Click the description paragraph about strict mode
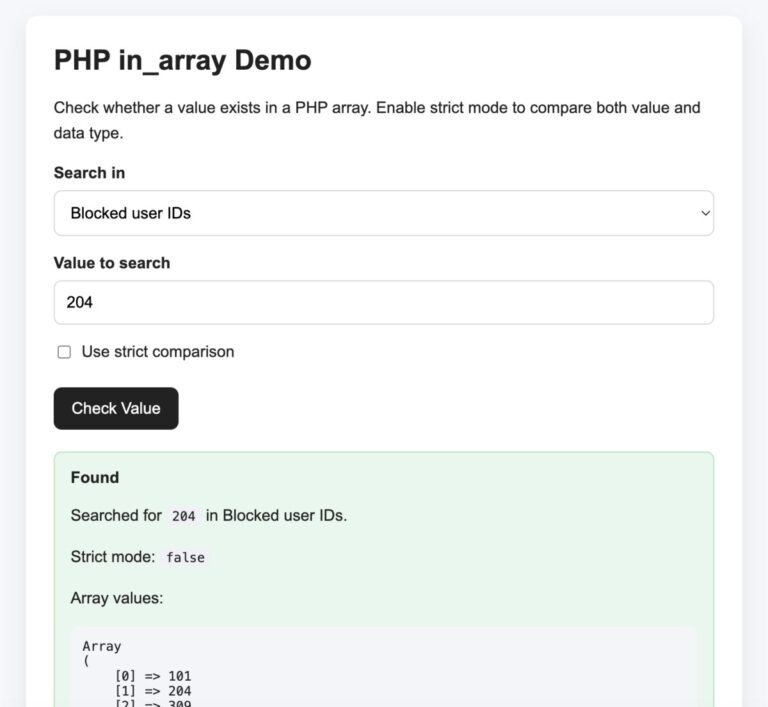Image resolution: width=768 pixels, height=707 pixels. click(x=377, y=120)
